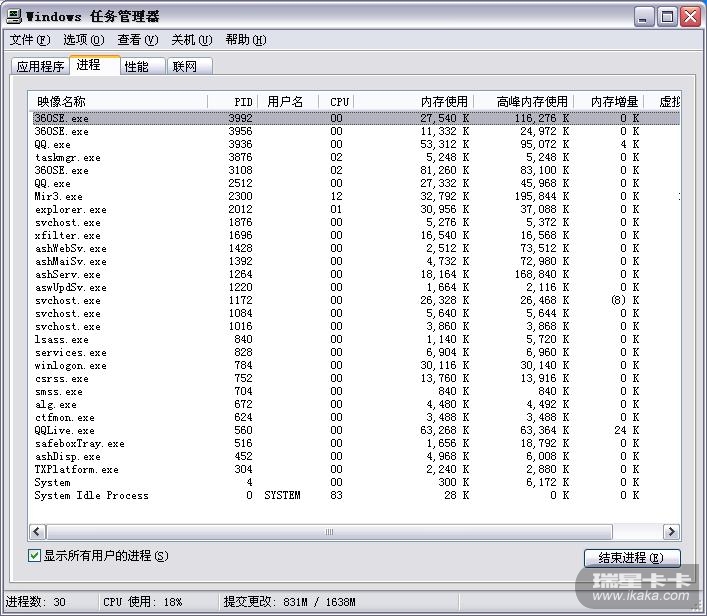The width and height of the screenshot is (707, 616).
Task: Click the right arrow of horizontal scrollbar
Action: pyautogui.click(x=671, y=532)
